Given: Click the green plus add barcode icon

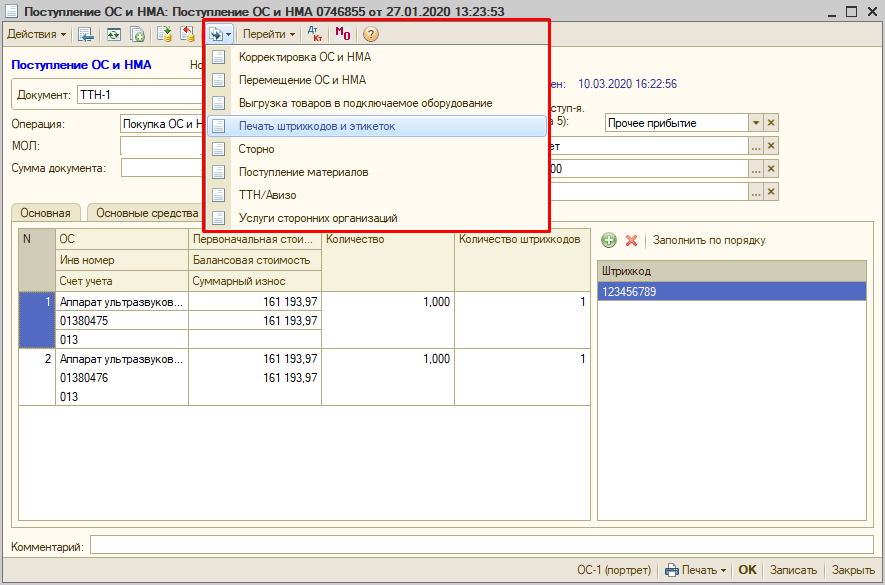Looking at the screenshot, I should coord(609,240).
